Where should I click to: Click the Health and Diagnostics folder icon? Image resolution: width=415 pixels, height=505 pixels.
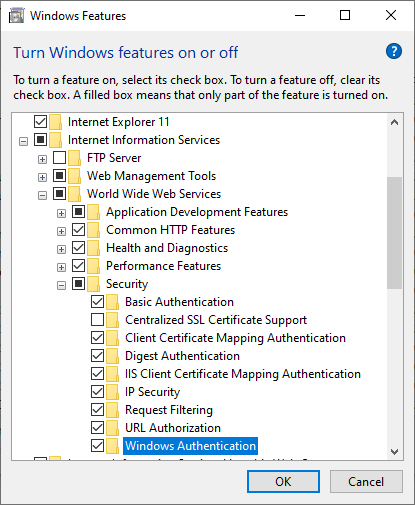pos(93,248)
